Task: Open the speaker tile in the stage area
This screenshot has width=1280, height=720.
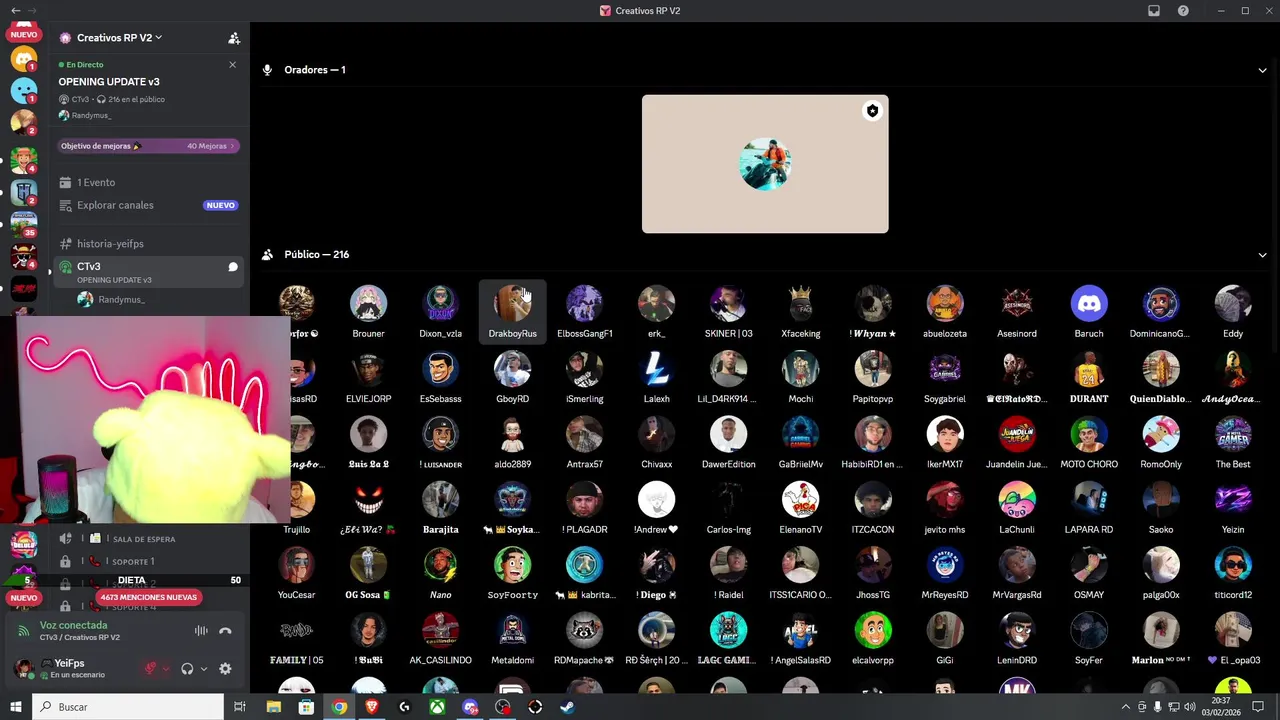Action: (765, 164)
